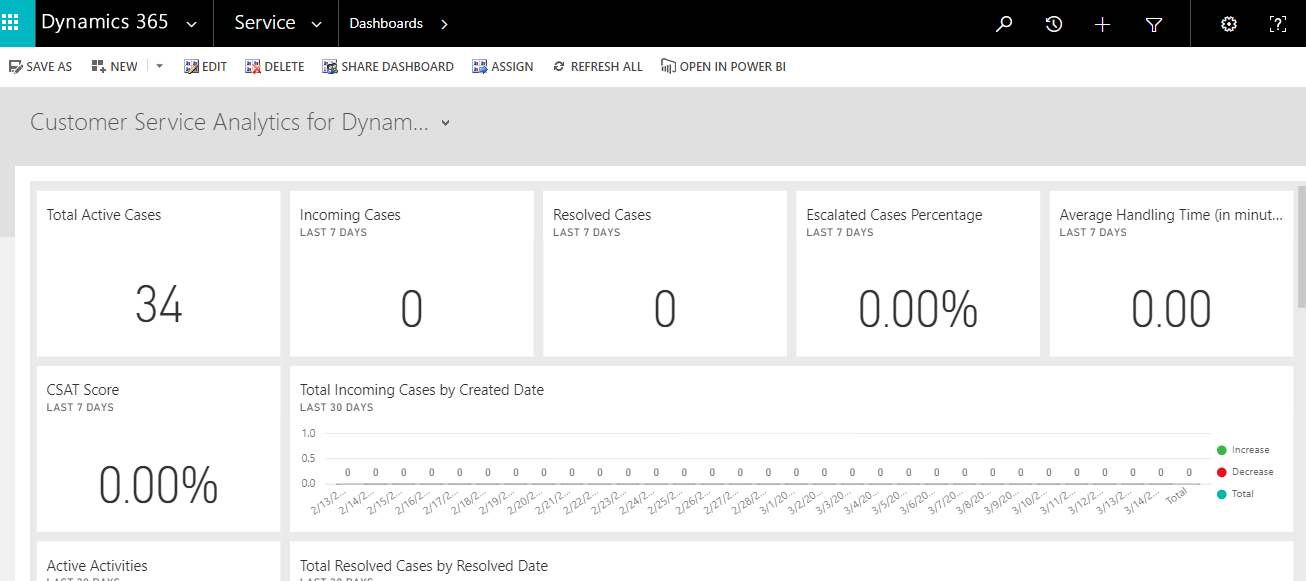
Task: Click the Average Handling Time value 0.00
Action: 1171,310
